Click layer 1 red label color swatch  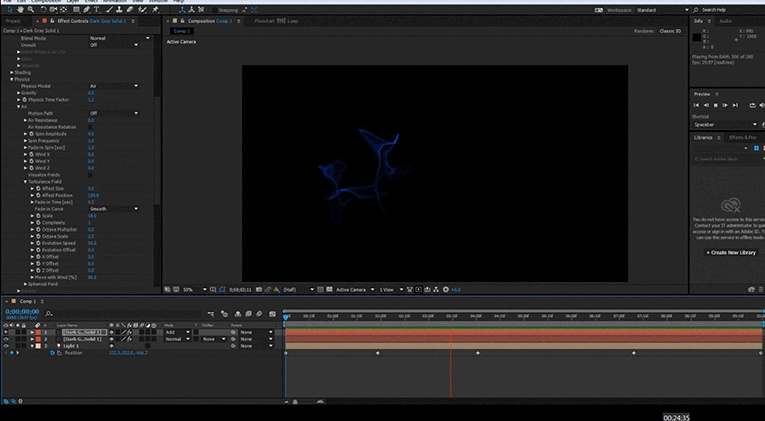click(x=38, y=332)
